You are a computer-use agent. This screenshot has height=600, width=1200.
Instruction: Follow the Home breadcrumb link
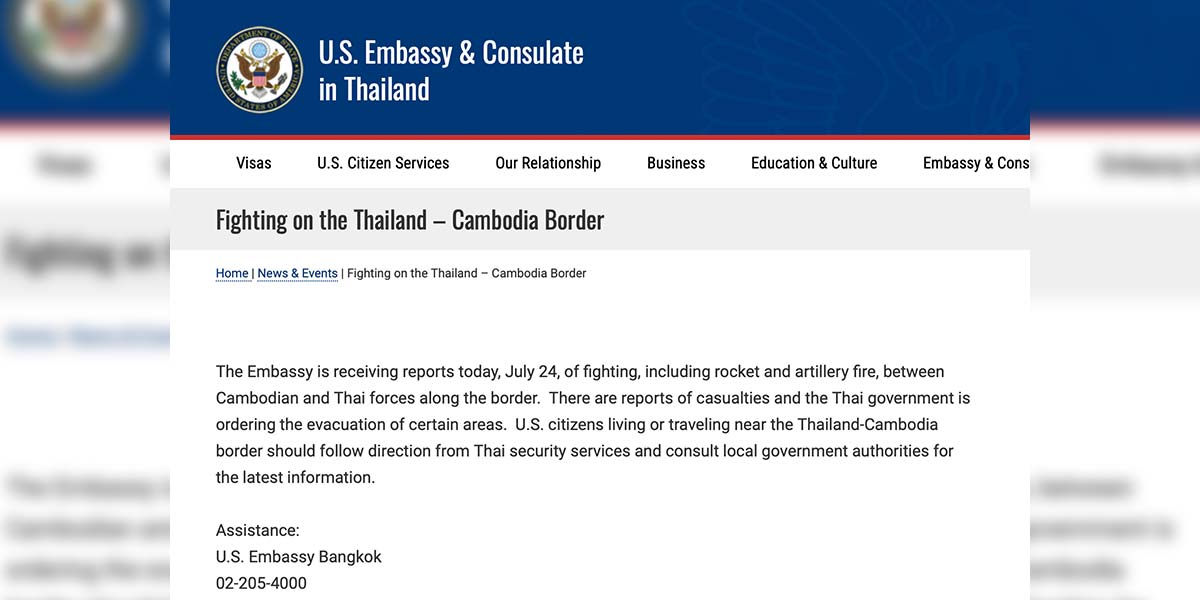[x=232, y=273]
